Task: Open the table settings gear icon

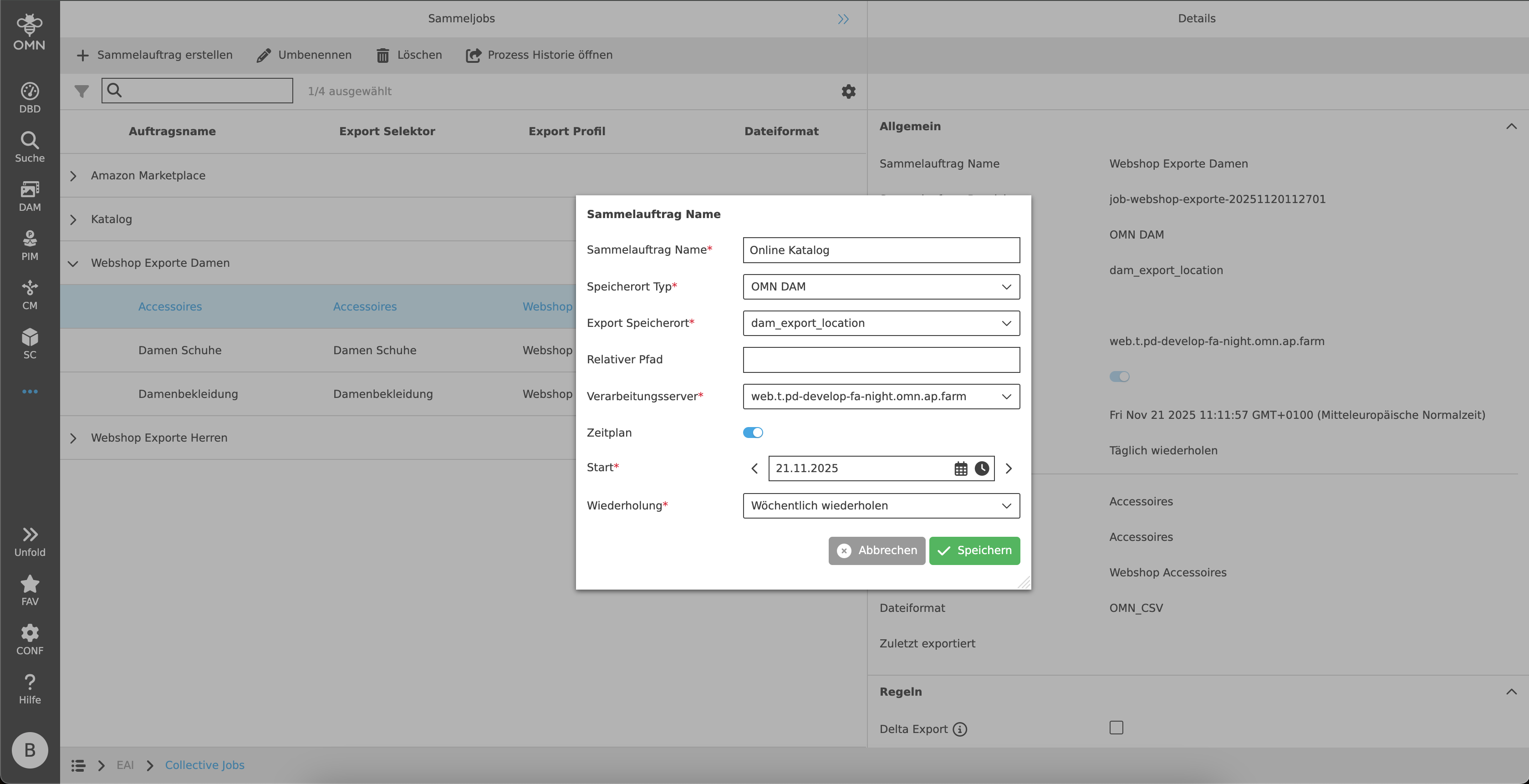Action: click(848, 92)
